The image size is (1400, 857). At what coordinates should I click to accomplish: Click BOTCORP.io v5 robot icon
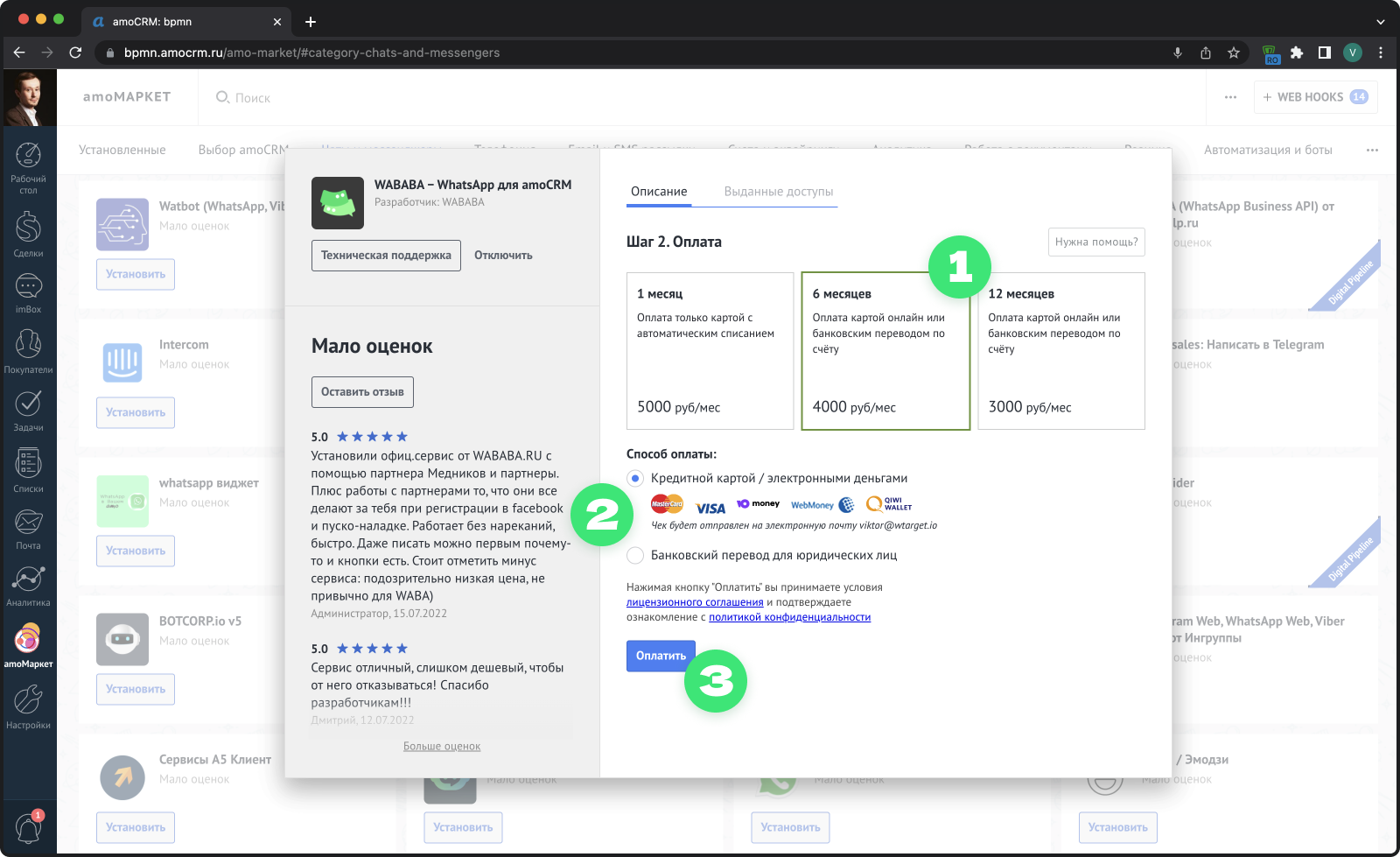click(122, 639)
